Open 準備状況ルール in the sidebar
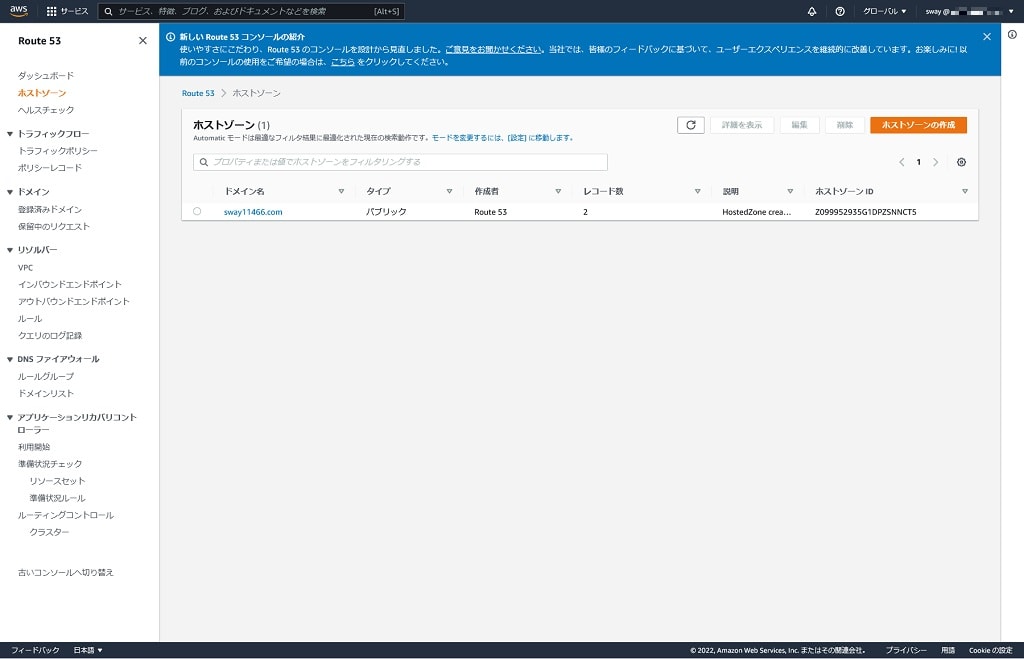This screenshot has width=1024, height=659. click(x=57, y=498)
